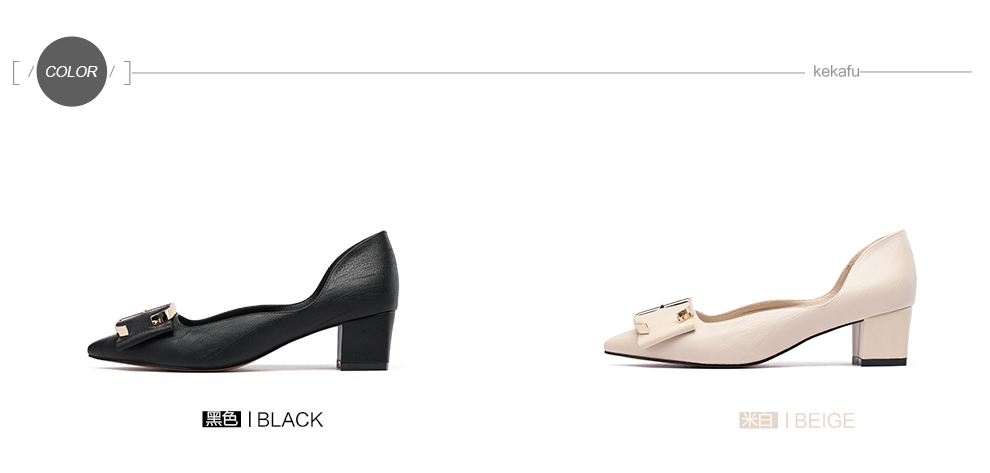Click the long divider line before kekafu
Screen dimensions: 990x473
468,73
